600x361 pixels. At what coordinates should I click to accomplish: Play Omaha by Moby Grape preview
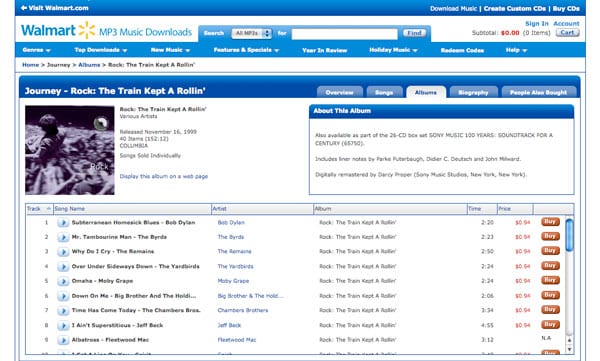(63, 281)
